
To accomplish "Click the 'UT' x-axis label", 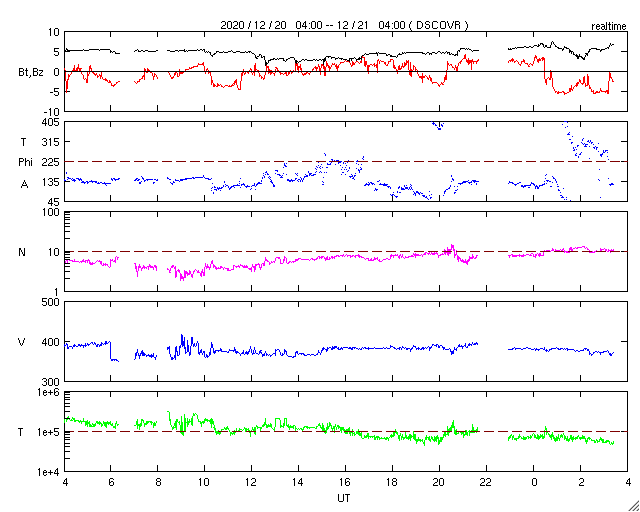I will coord(343,498).
